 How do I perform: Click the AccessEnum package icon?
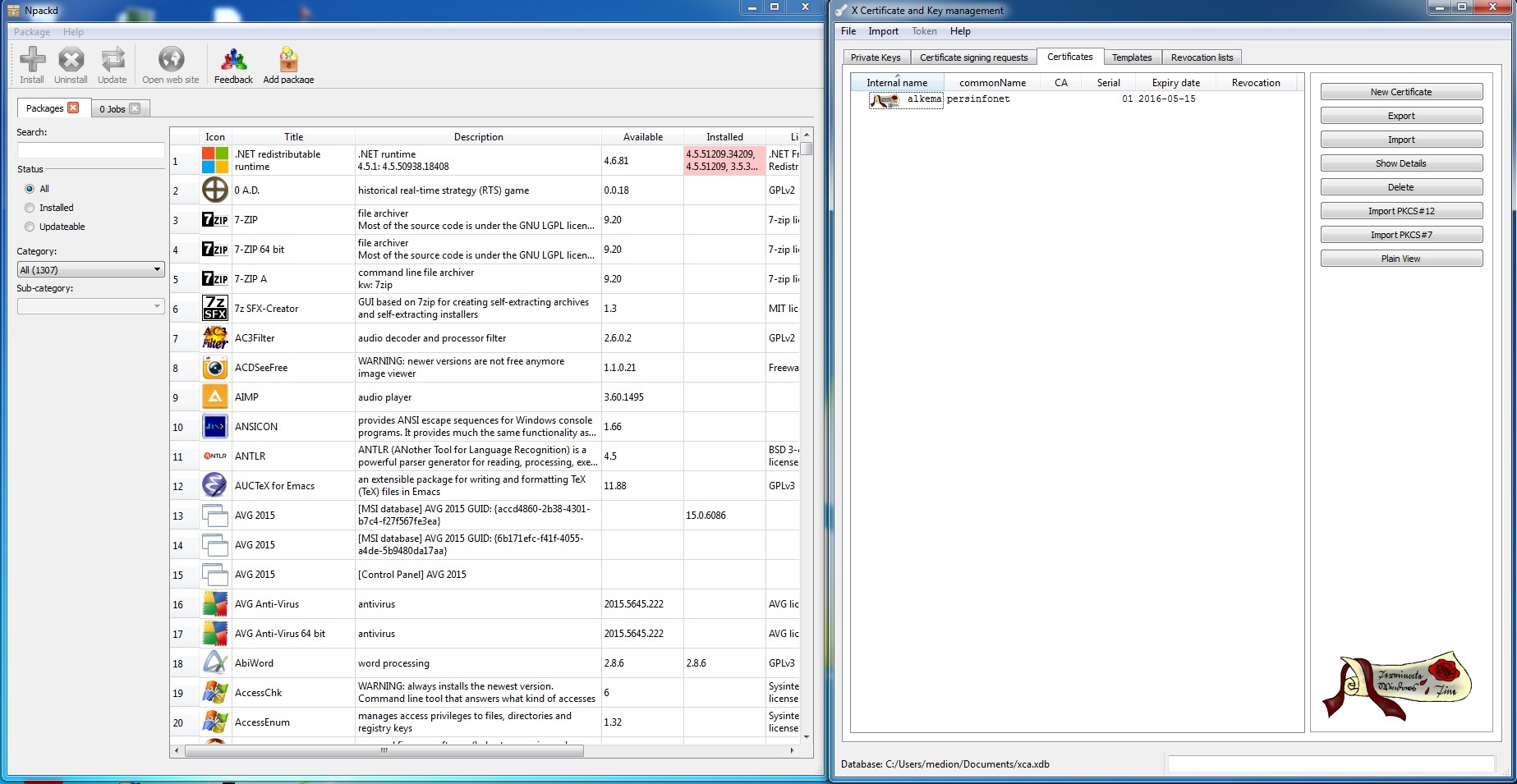[x=215, y=722]
